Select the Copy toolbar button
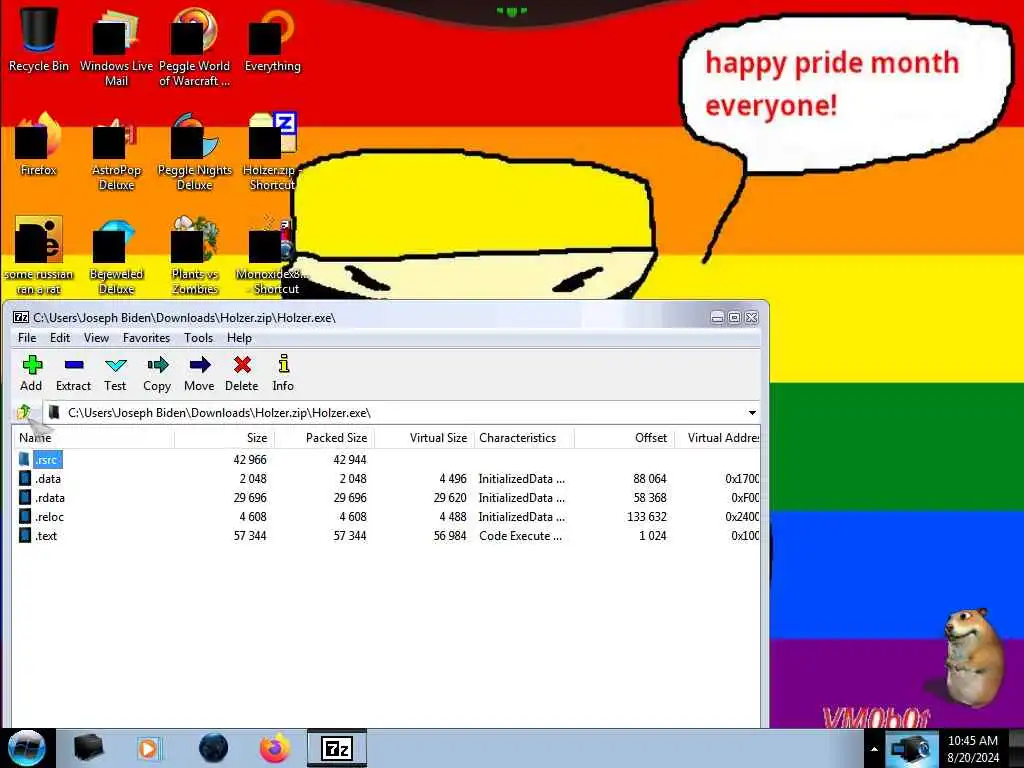Screen dimensions: 1024x768 coord(157,373)
